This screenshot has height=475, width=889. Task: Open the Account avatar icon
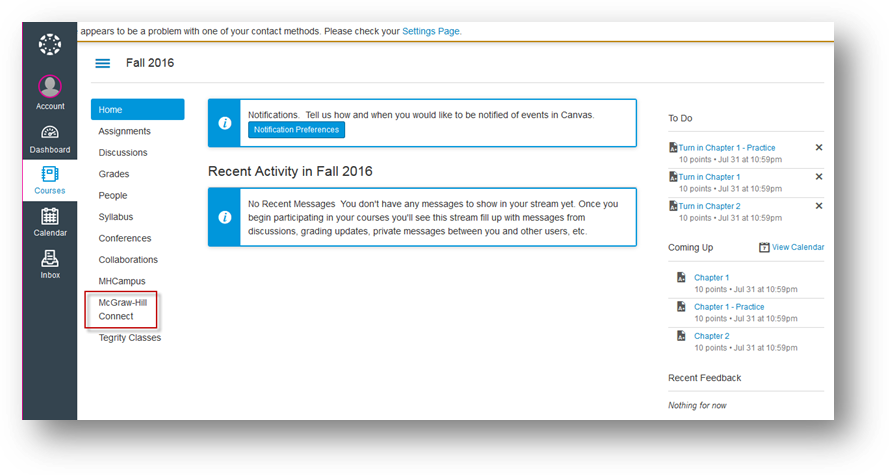click(50, 87)
